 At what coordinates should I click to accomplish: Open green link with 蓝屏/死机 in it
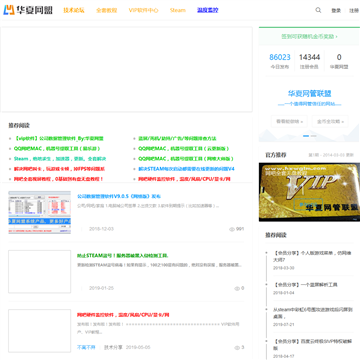pos(177,138)
